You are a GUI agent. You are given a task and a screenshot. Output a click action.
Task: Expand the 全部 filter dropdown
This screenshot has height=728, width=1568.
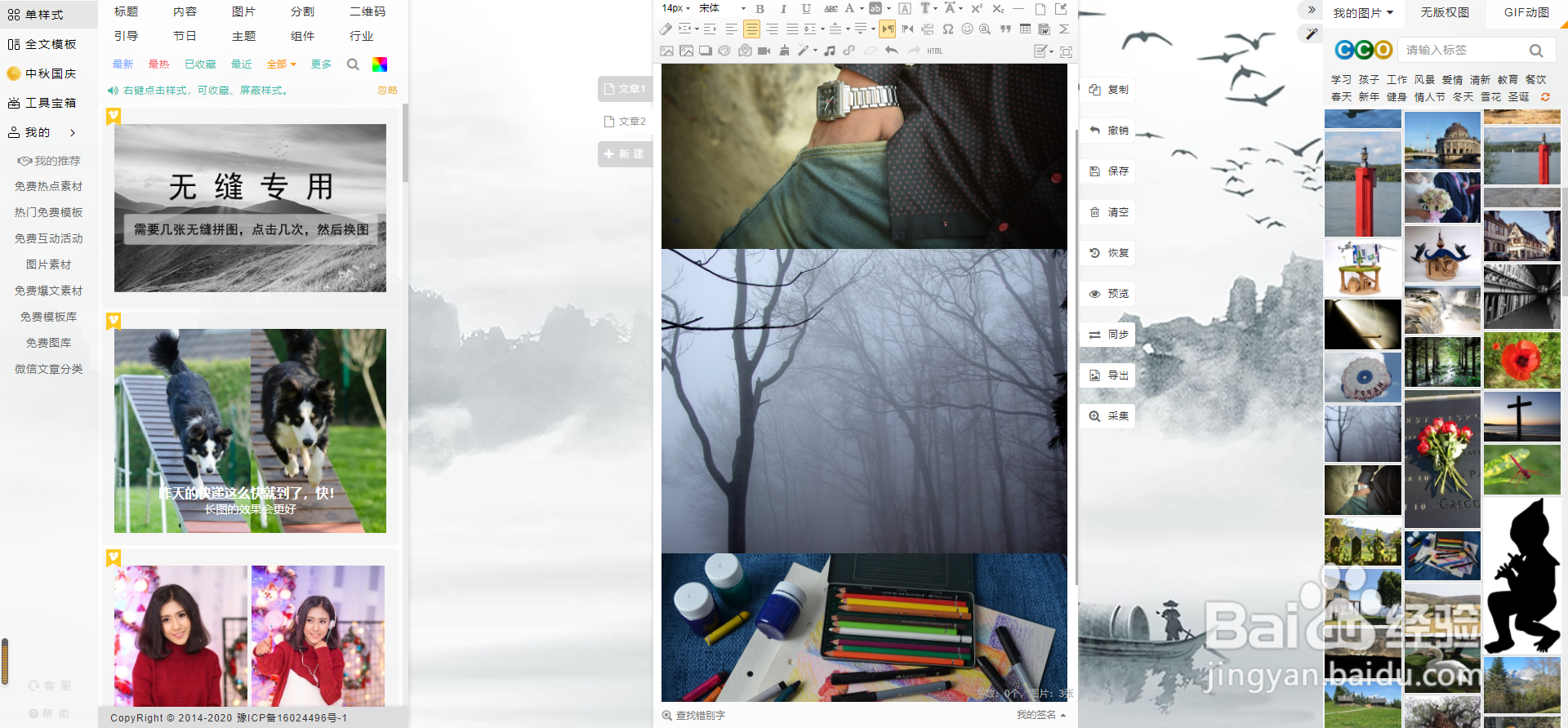[282, 64]
